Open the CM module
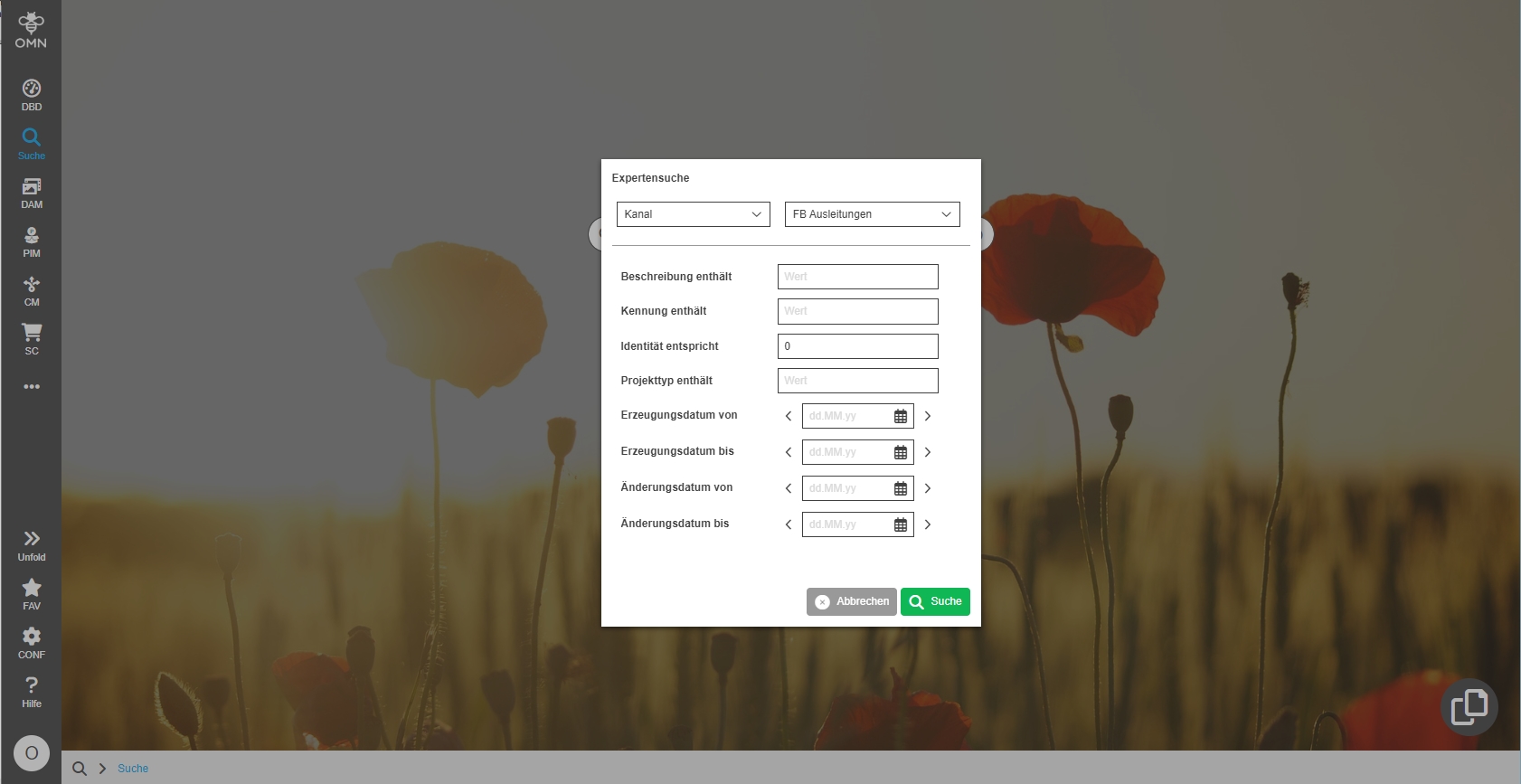The height and width of the screenshot is (784, 1521). tap(32, 290)
